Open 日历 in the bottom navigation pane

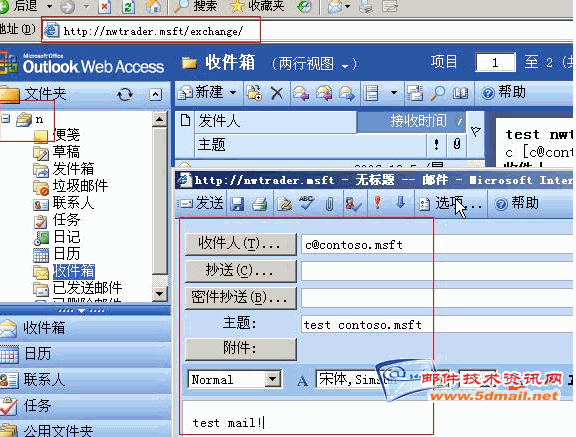(x=85, y=354)
